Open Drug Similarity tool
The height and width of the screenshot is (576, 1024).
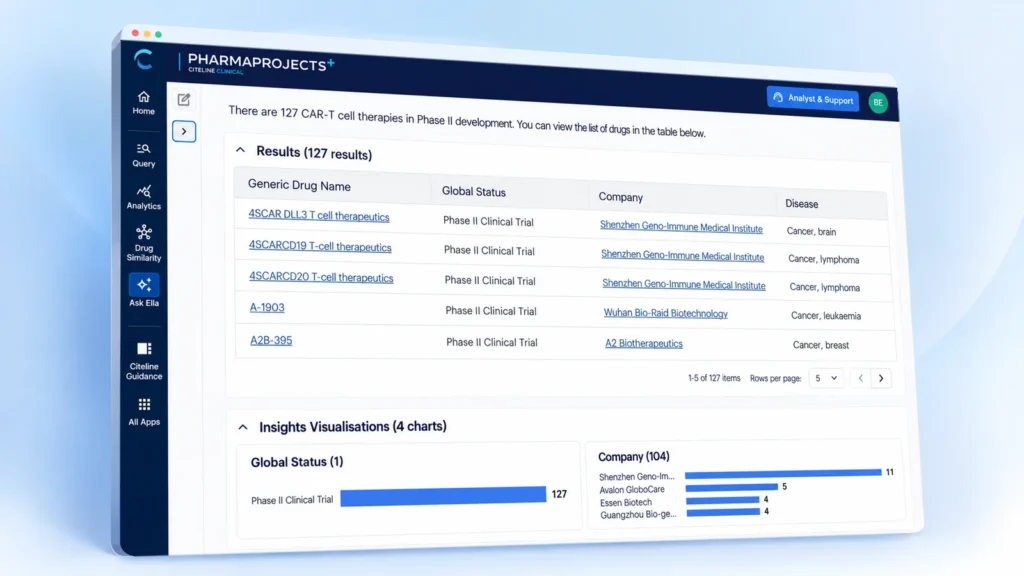(144, 244)
